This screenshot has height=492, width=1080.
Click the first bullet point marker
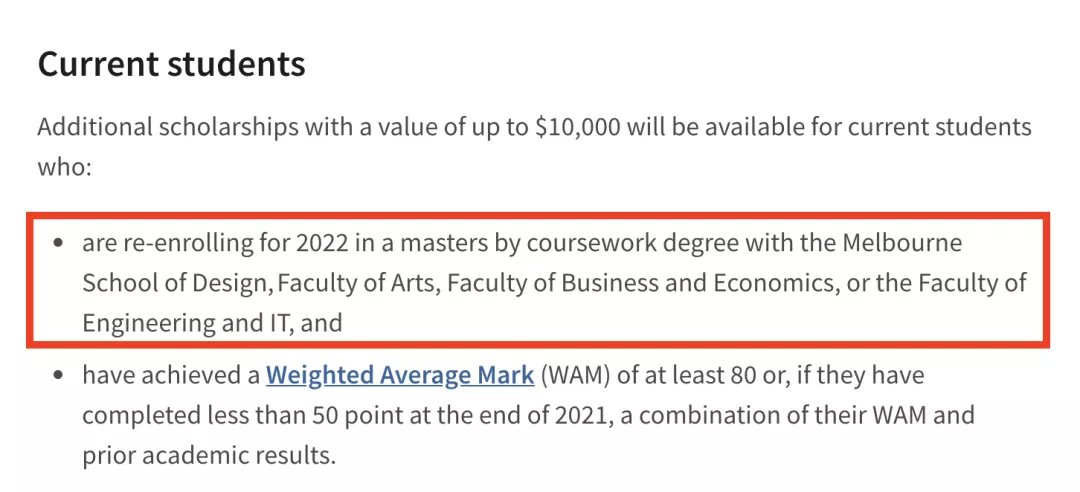(x=59, y=243)
